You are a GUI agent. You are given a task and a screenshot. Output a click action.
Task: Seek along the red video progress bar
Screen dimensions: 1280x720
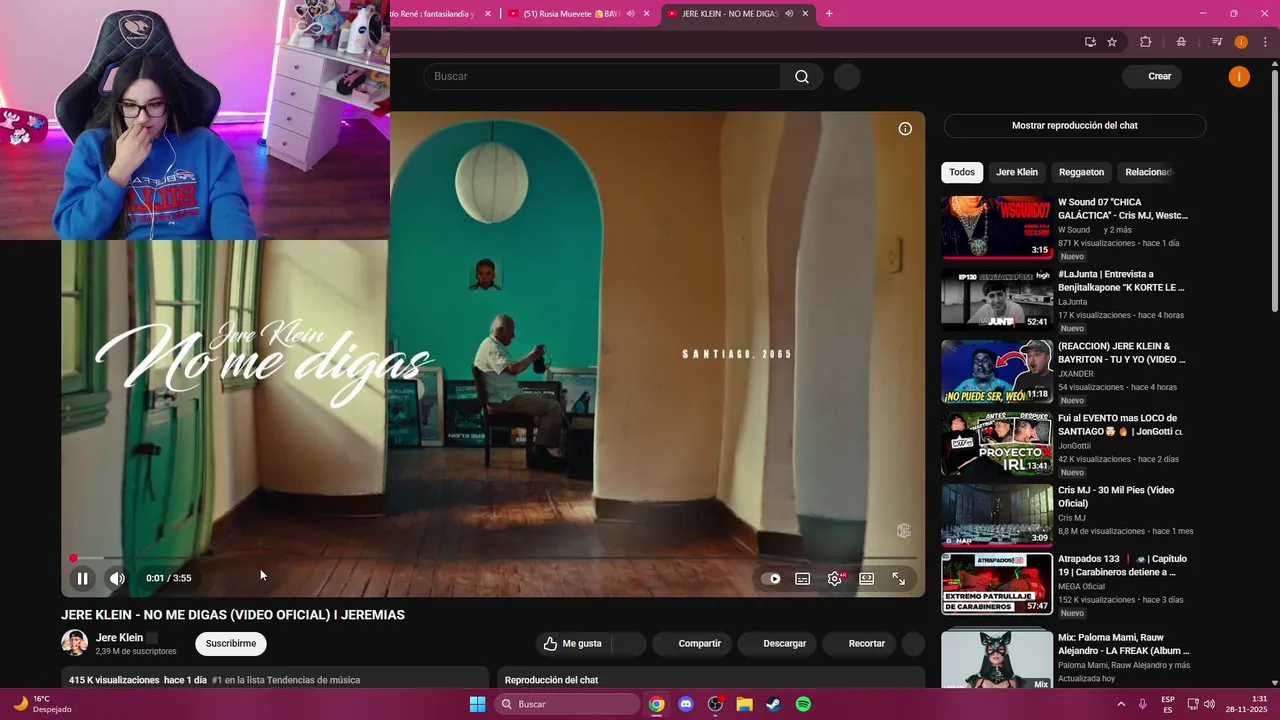pyautogui.click(x=494, y=558)
